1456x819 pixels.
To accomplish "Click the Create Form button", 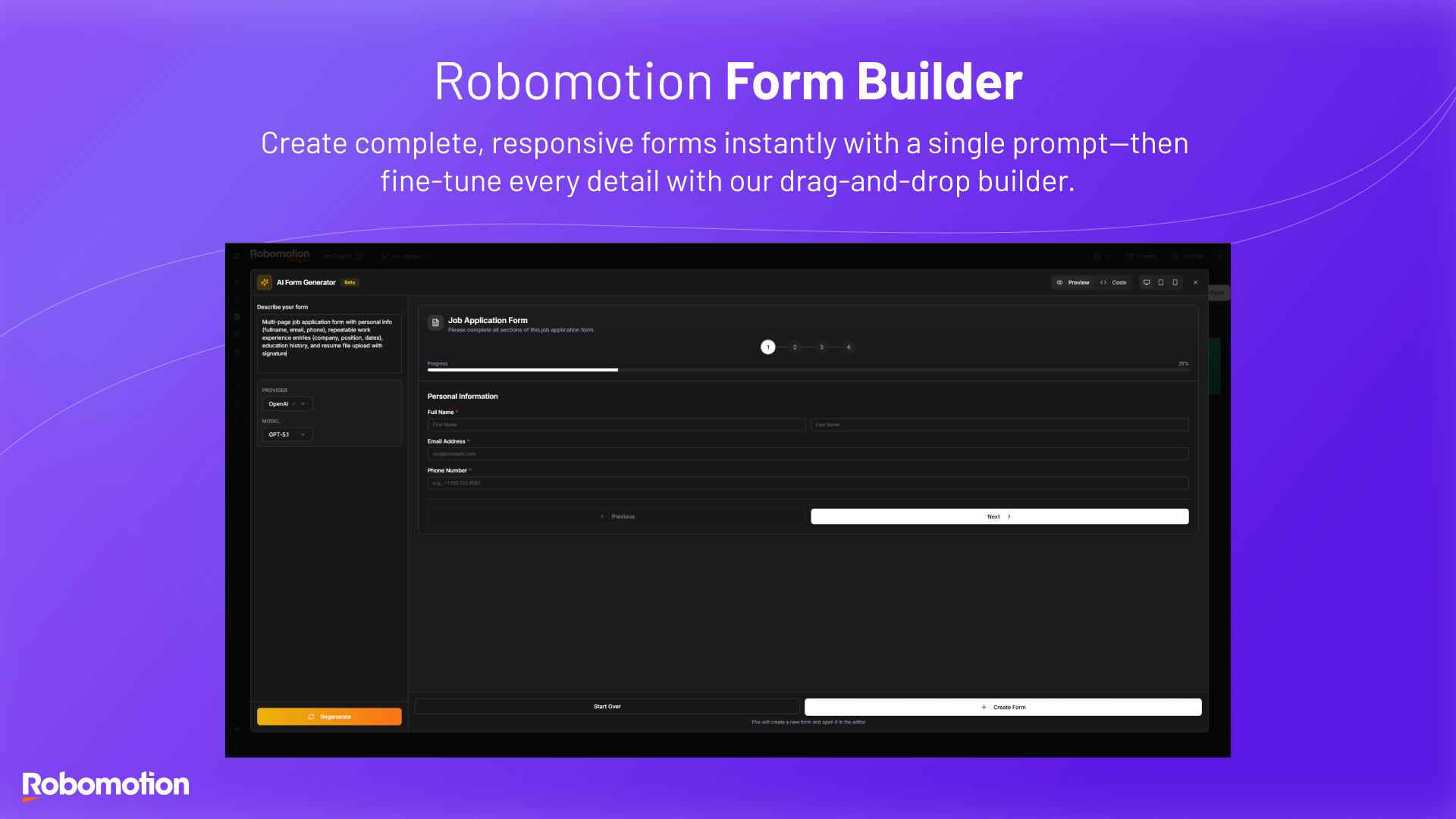I will [1003, 706].
